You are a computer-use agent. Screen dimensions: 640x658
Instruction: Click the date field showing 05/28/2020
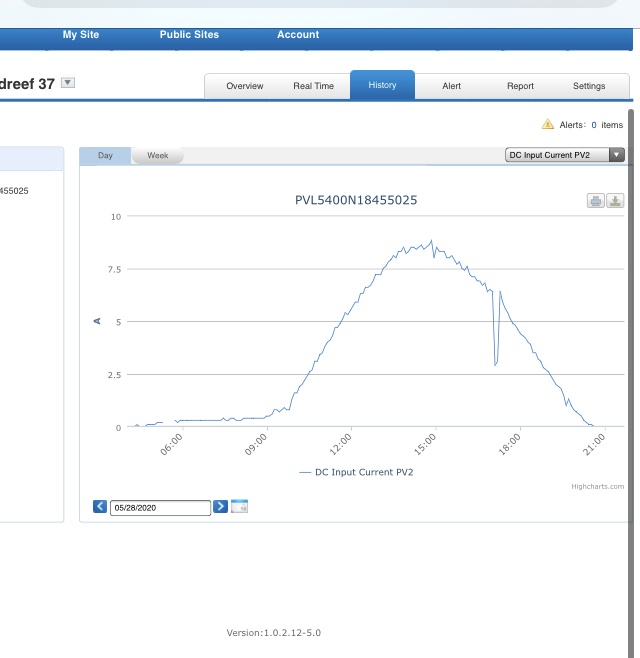coord(160,508)
